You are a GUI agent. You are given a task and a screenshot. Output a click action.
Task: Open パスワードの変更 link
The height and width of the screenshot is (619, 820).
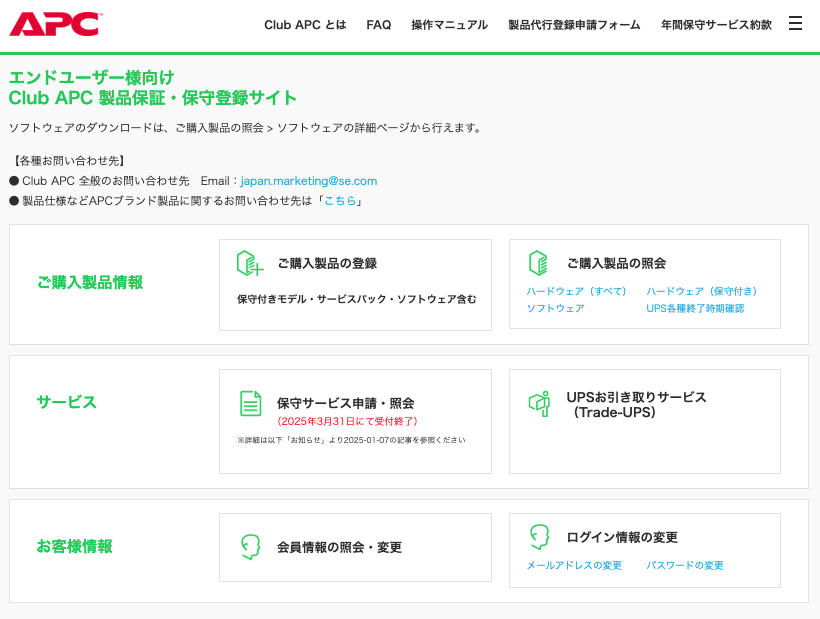click(685, 565)
